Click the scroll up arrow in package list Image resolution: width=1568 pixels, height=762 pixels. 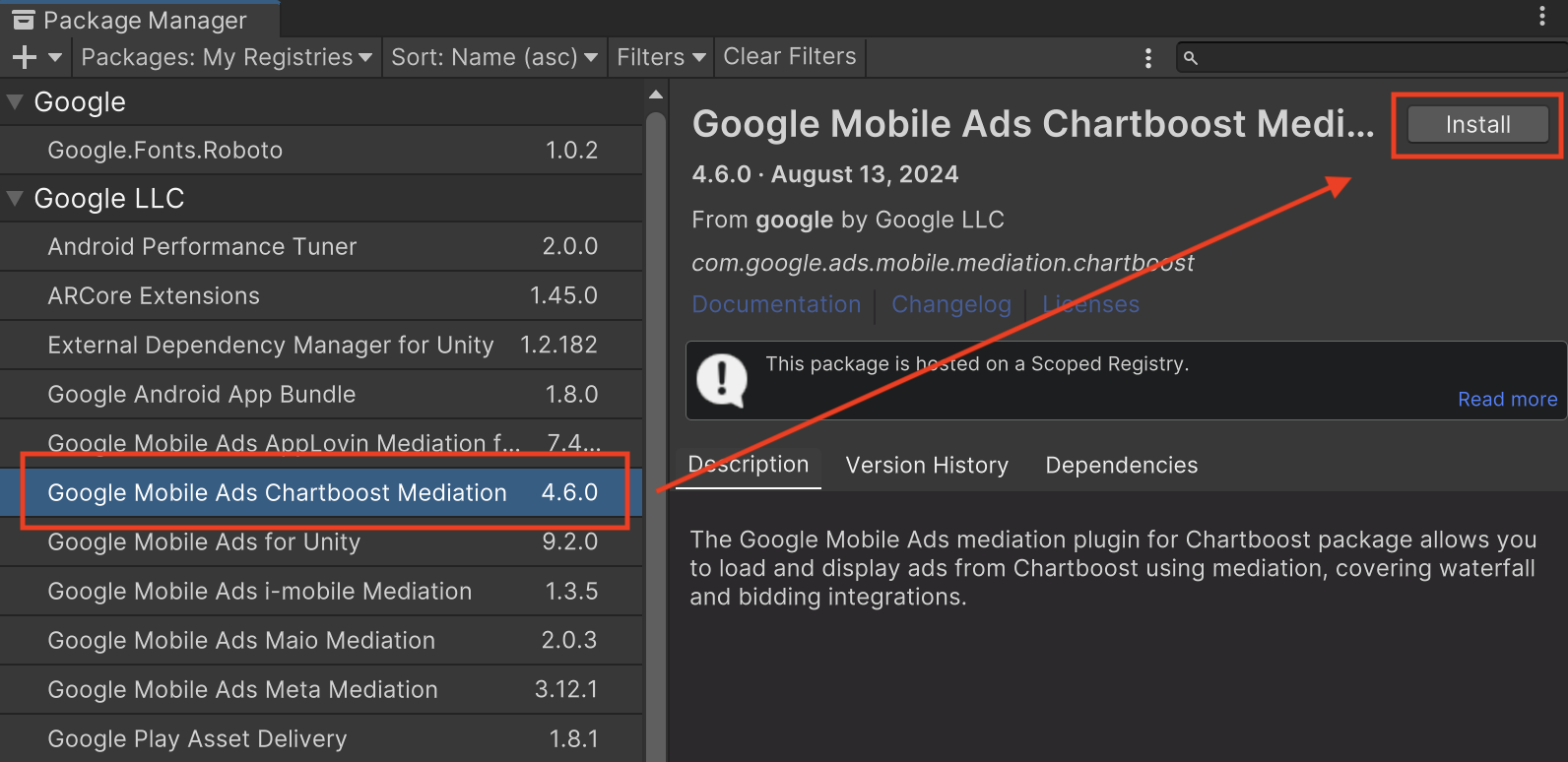coord(656,95)
